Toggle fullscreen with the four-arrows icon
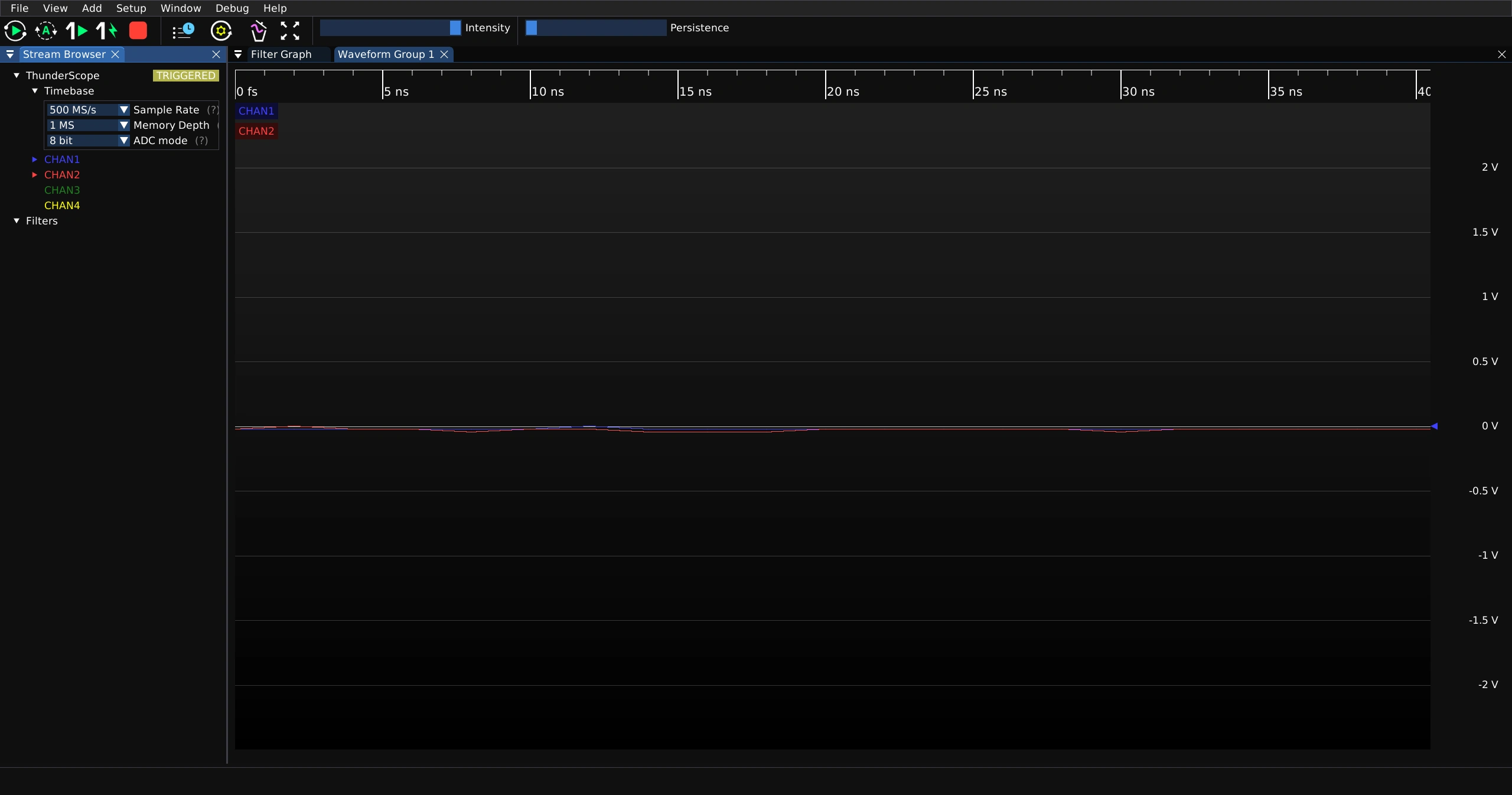 point(290,31)
